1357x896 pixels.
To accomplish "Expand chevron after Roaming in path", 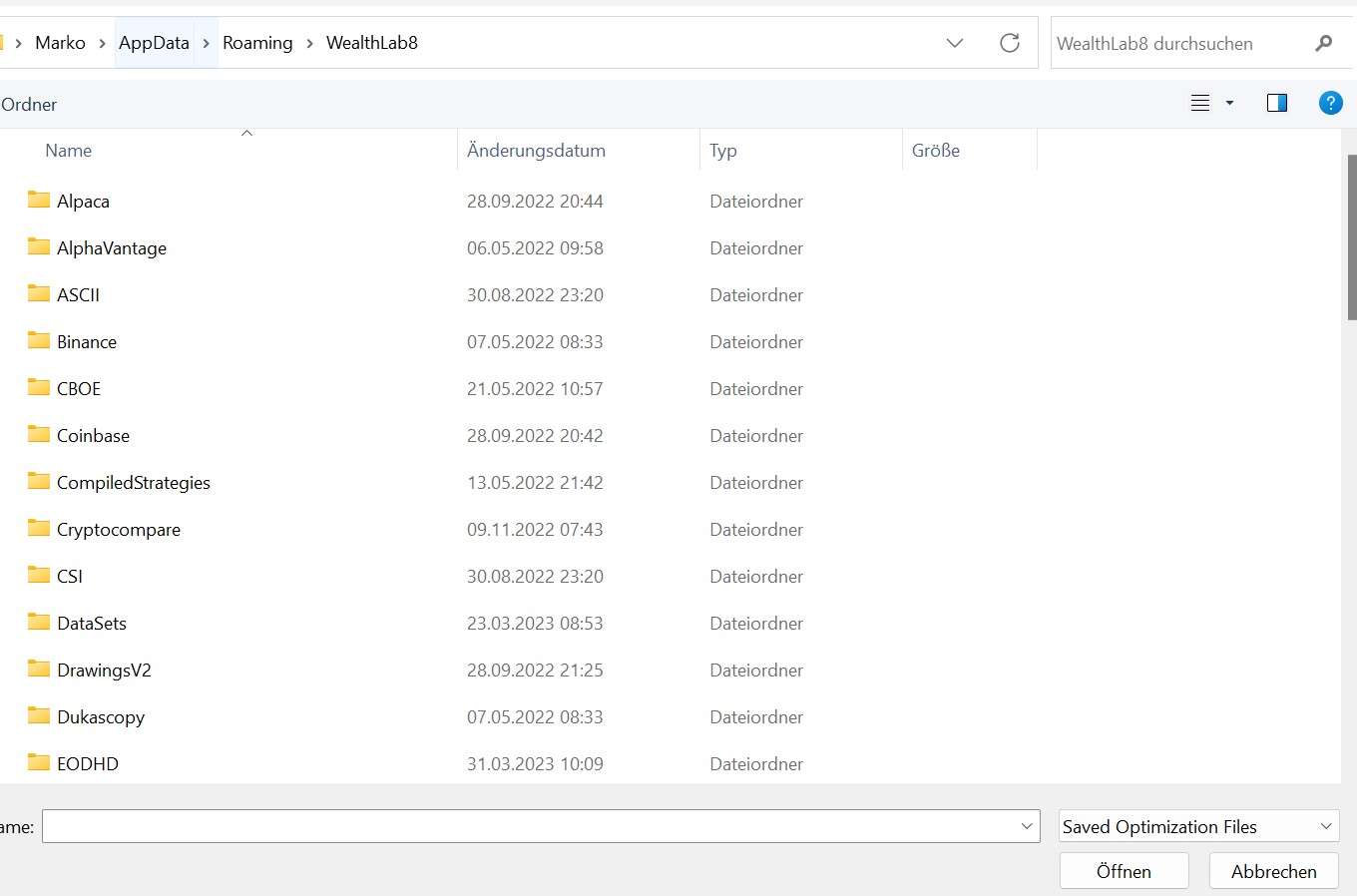I will [x=309, y=43].
